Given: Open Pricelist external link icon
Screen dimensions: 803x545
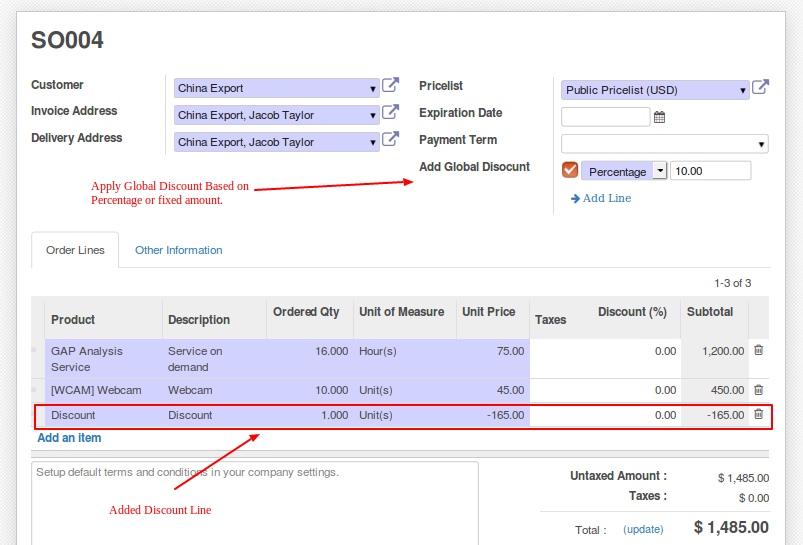Looking at the screenshot, I should (761, 88).
